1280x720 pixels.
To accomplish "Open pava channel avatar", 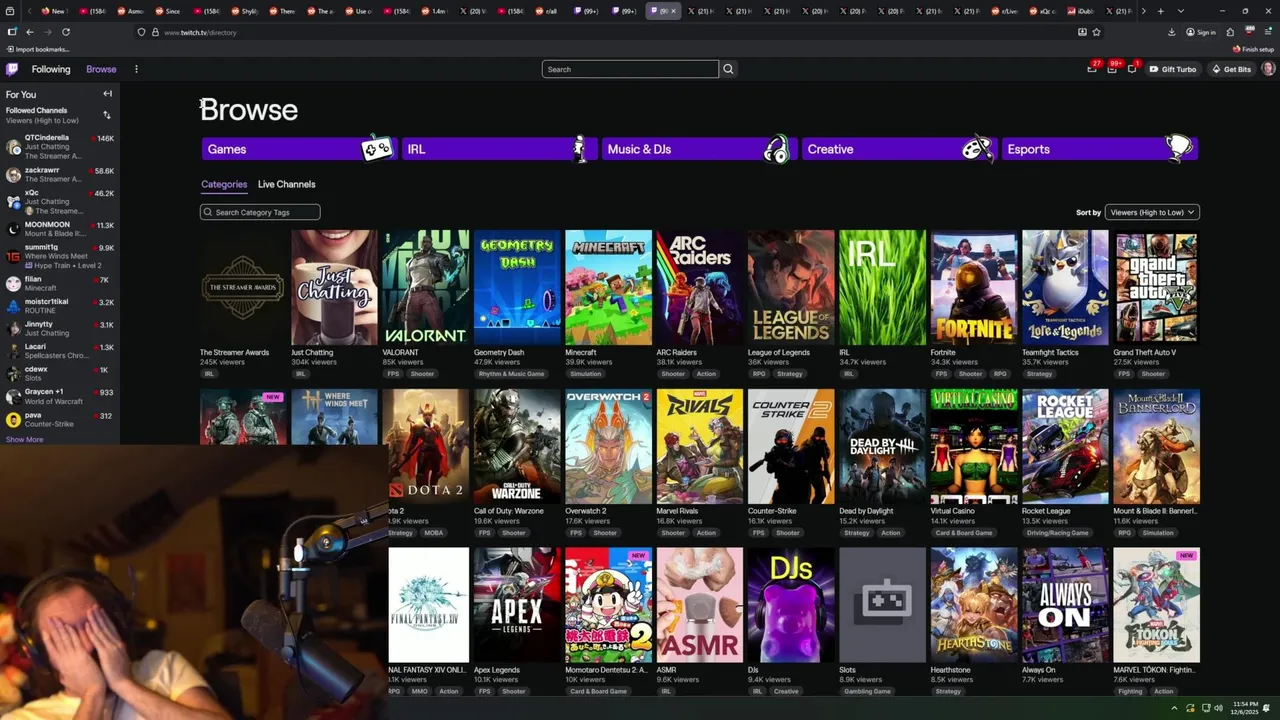I will pyautogui.click(x=13, y=420).
